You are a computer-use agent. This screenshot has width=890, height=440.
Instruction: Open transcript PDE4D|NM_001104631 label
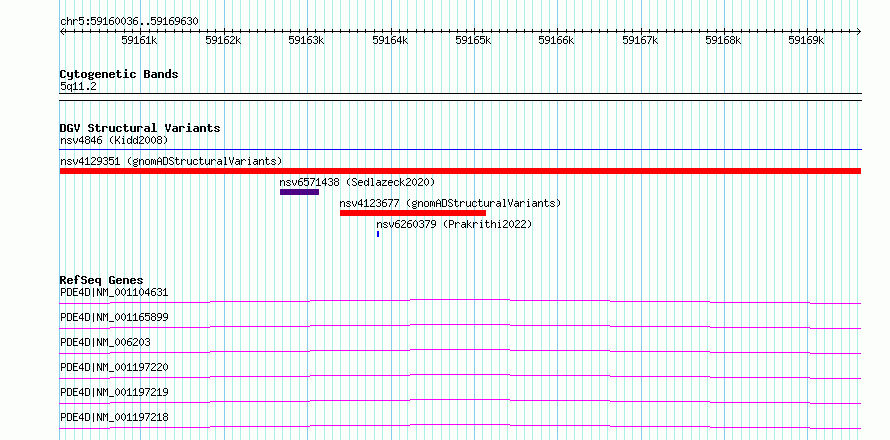click(114, 293)
